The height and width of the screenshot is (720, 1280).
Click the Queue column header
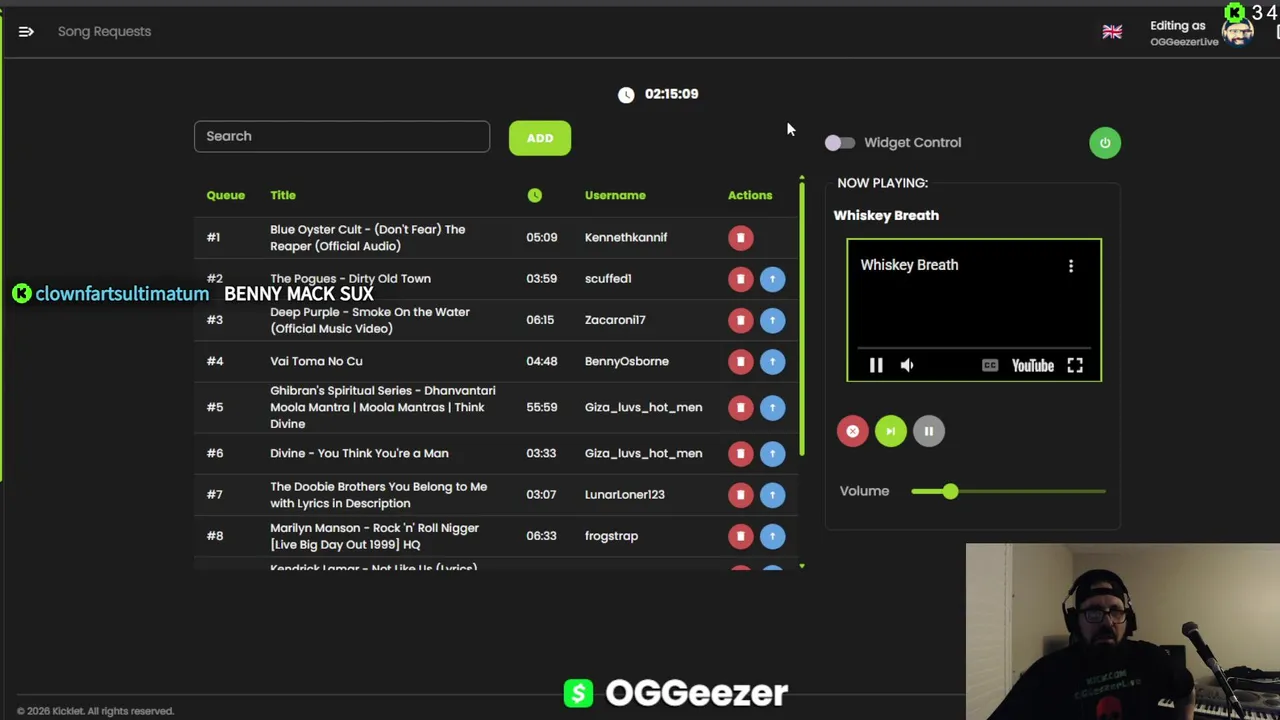(226, 195)
